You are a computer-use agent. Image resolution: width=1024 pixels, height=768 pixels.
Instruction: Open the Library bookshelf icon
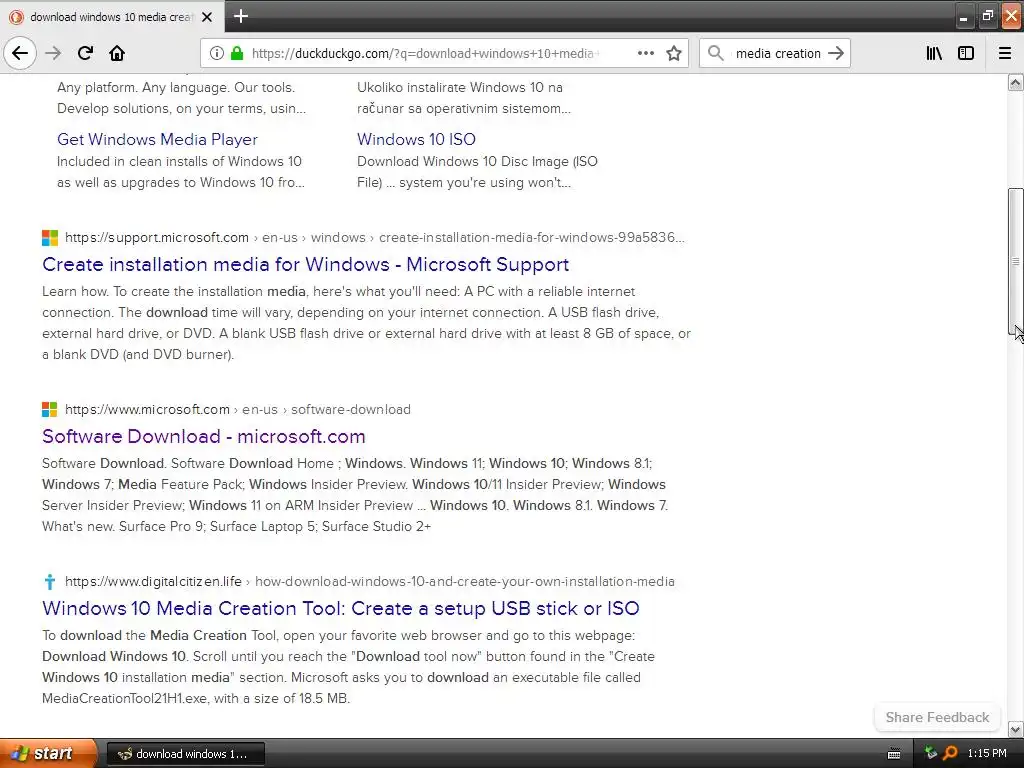(934, 53)
